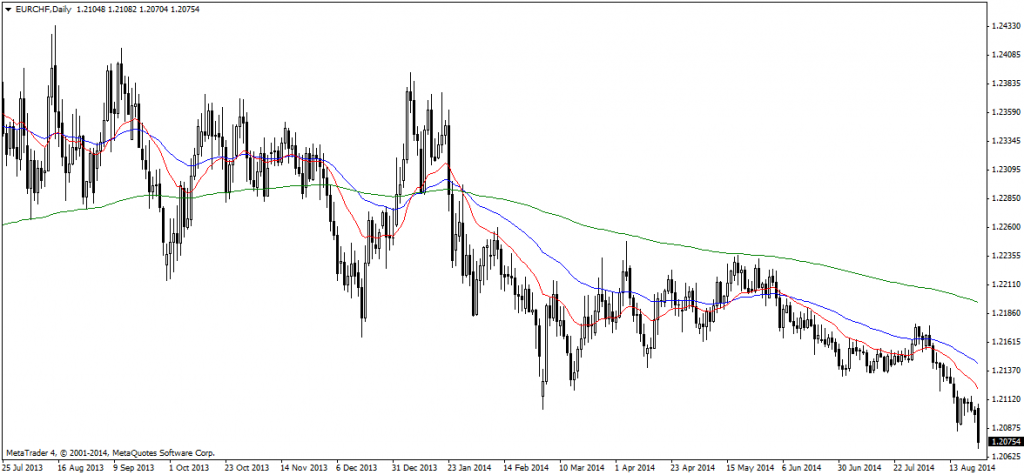Click the 1.23590 price axis label
Viewport: 1024px width, 475px height.
click(1005, 112)
